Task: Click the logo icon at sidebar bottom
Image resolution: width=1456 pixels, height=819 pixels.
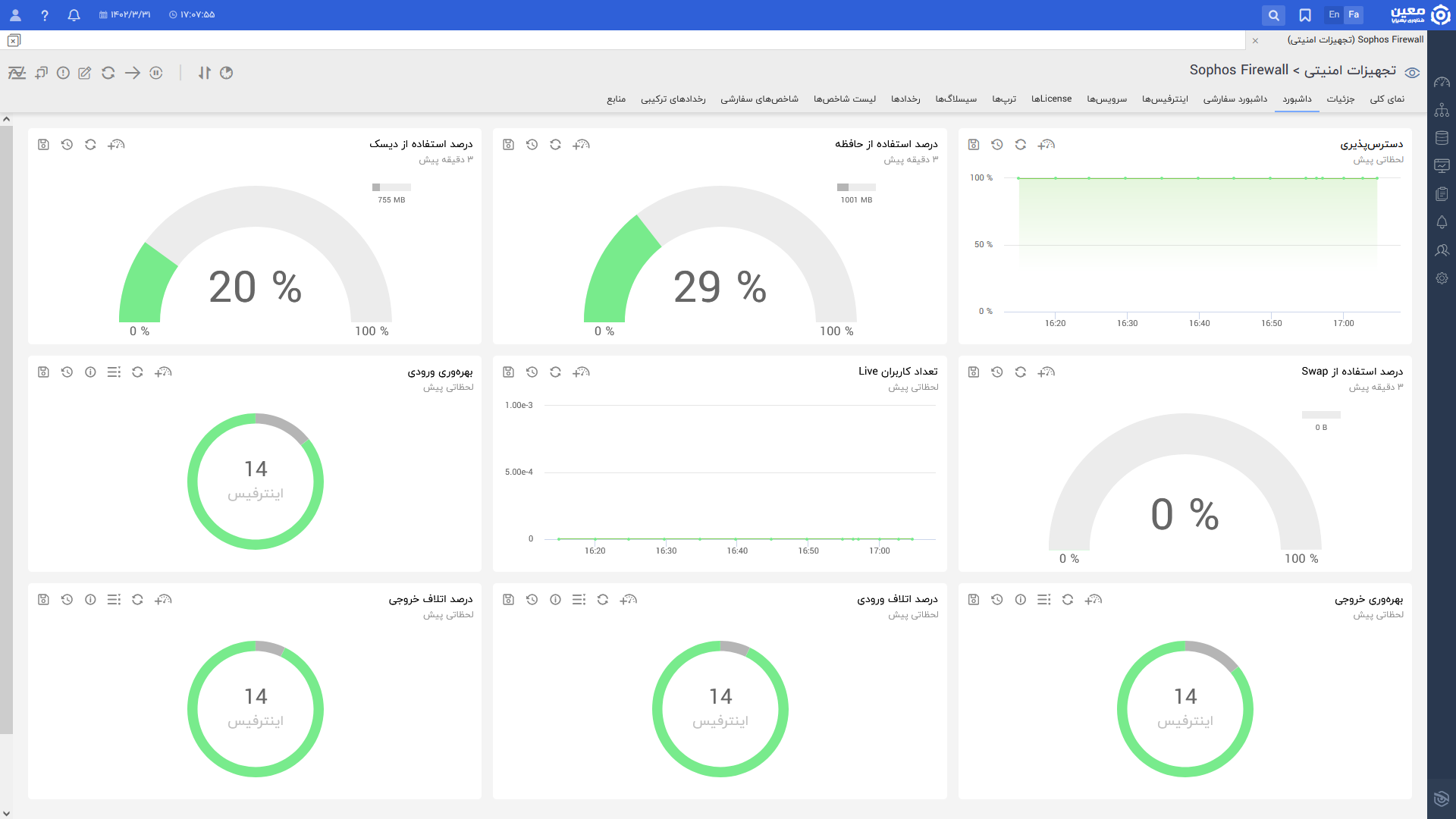Action: click(1442, 798)
